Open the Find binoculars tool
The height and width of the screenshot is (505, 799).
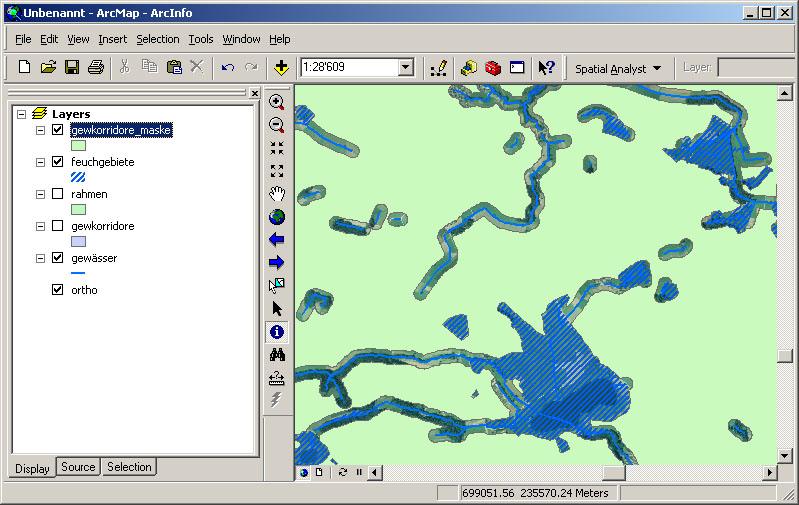277,355
